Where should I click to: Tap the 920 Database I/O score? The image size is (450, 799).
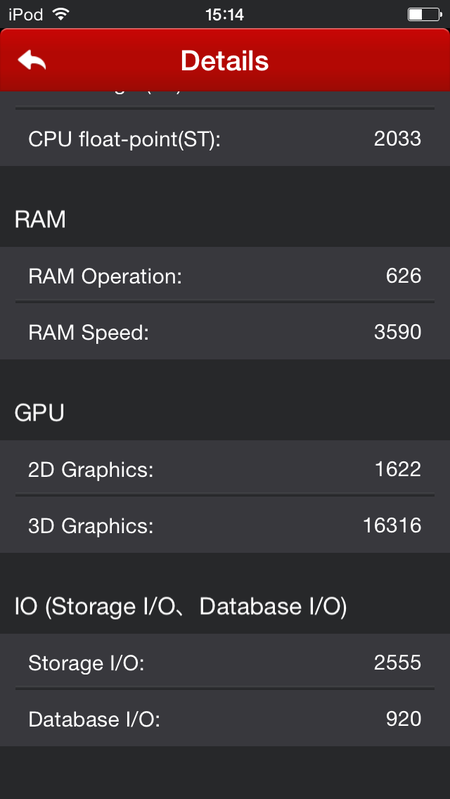point(404,719)
